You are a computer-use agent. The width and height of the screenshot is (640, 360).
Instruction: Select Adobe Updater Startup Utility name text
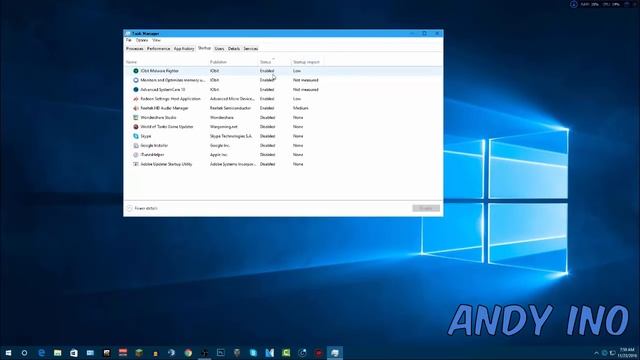coord(166,164)
